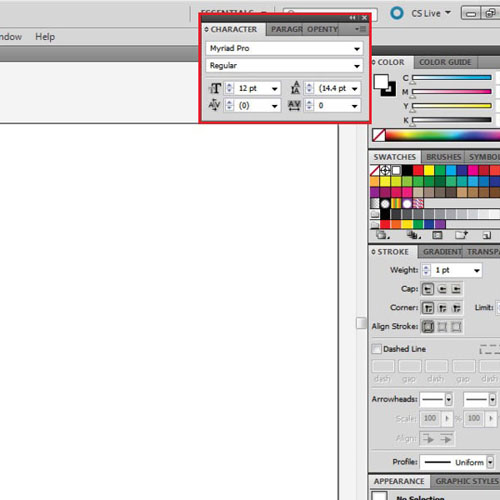Pick a color from the spectrum bar
The height and width of the screenshot is (500, 500).
(x=443, y=135)
